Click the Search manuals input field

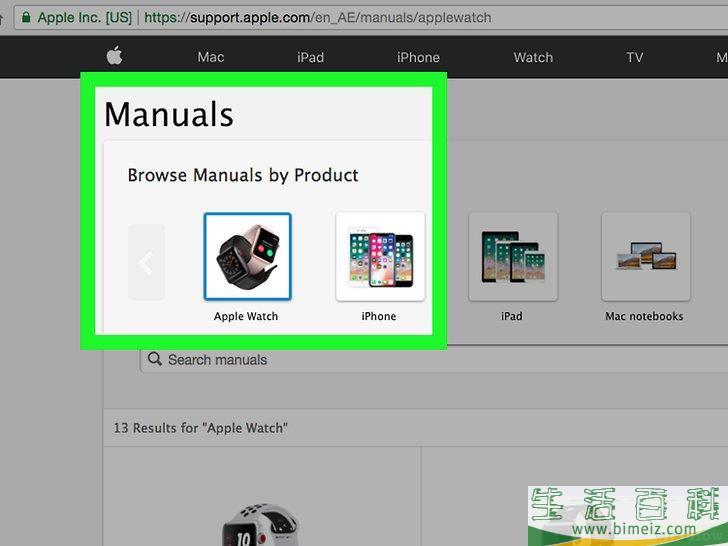coord(434,360)
